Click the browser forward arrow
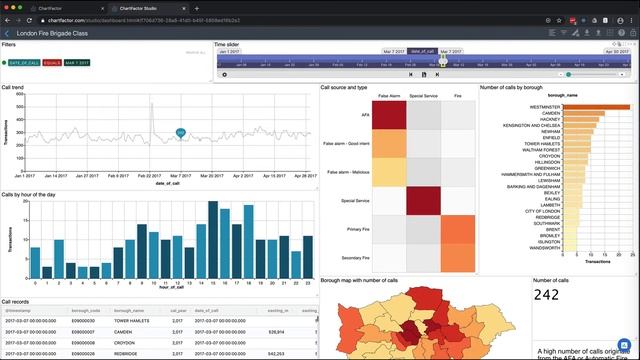This screenshot has height=360, width=640. pyautogui.click(x=18, y=20)
